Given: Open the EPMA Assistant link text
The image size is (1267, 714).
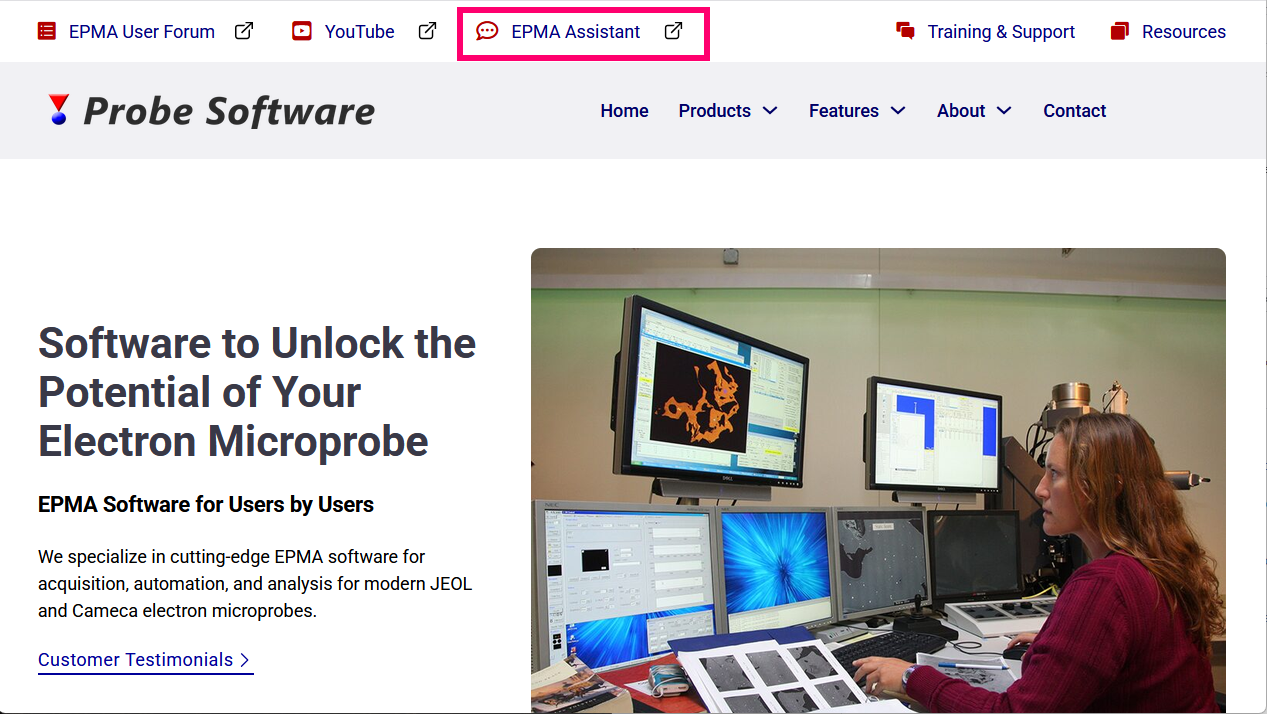Looking at the screenshot, I should (576, 32).
